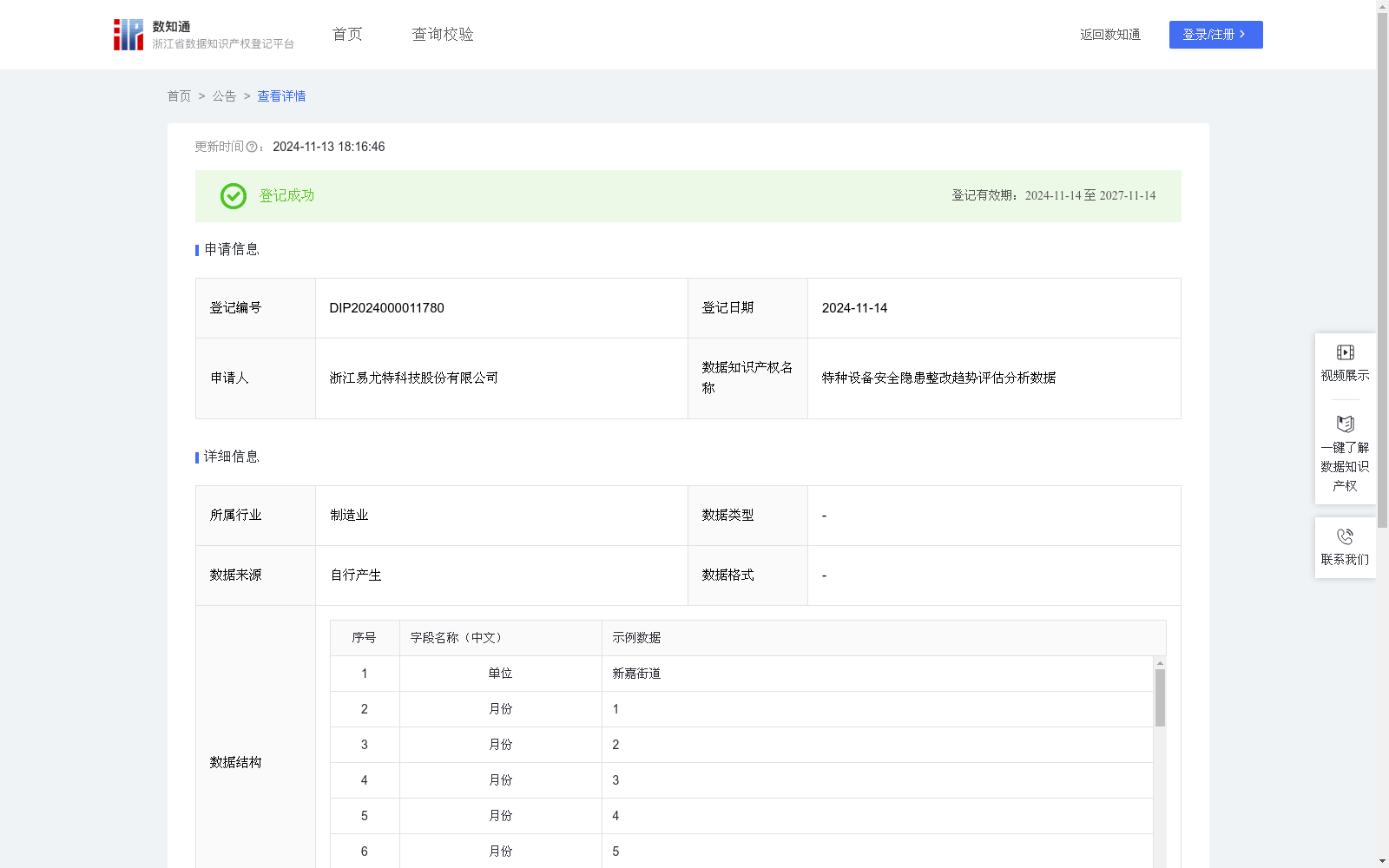
Task: Click the 数据类型 label cell
Action: pos(747,516)
